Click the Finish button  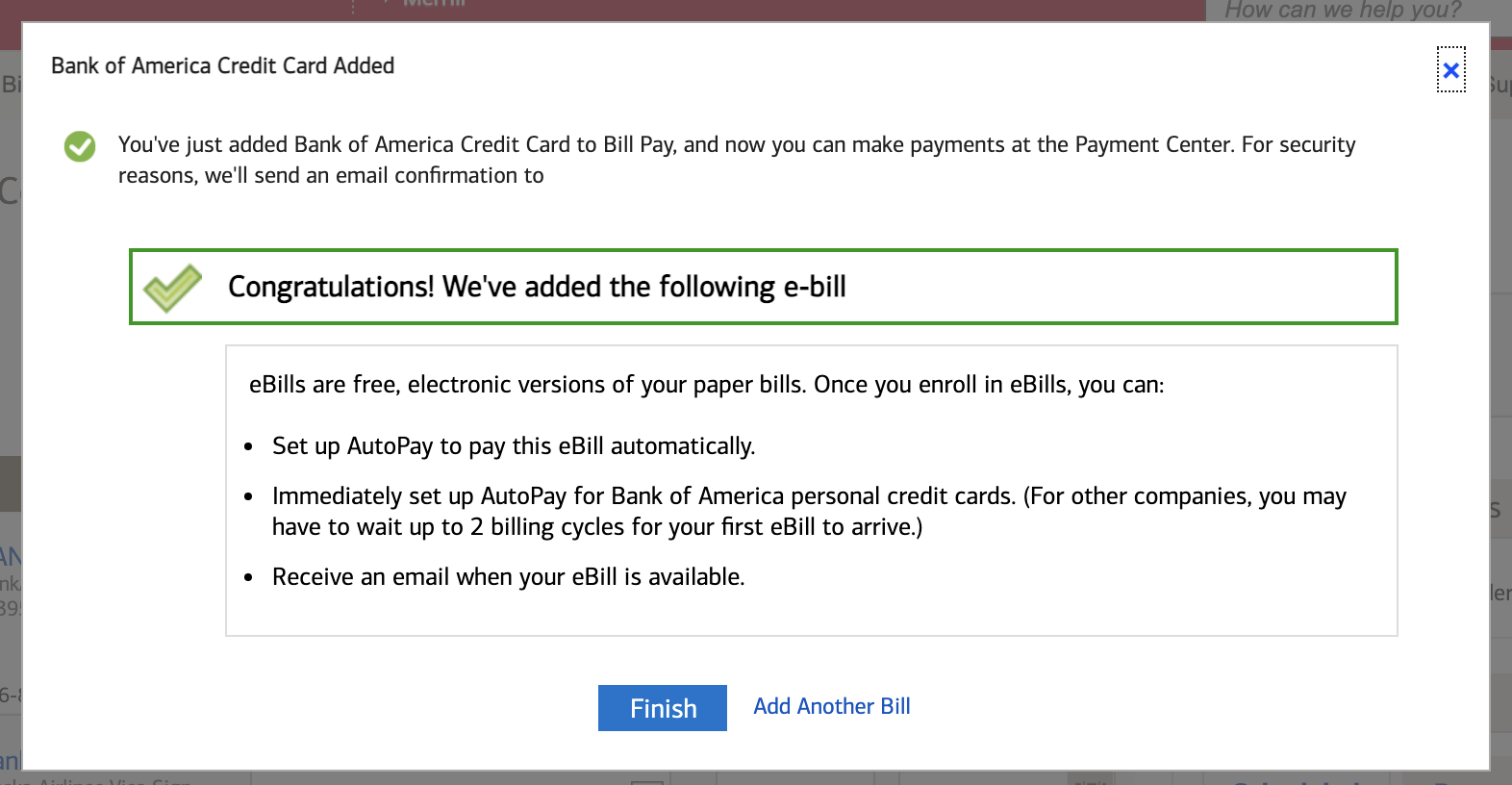pos(663,708)
